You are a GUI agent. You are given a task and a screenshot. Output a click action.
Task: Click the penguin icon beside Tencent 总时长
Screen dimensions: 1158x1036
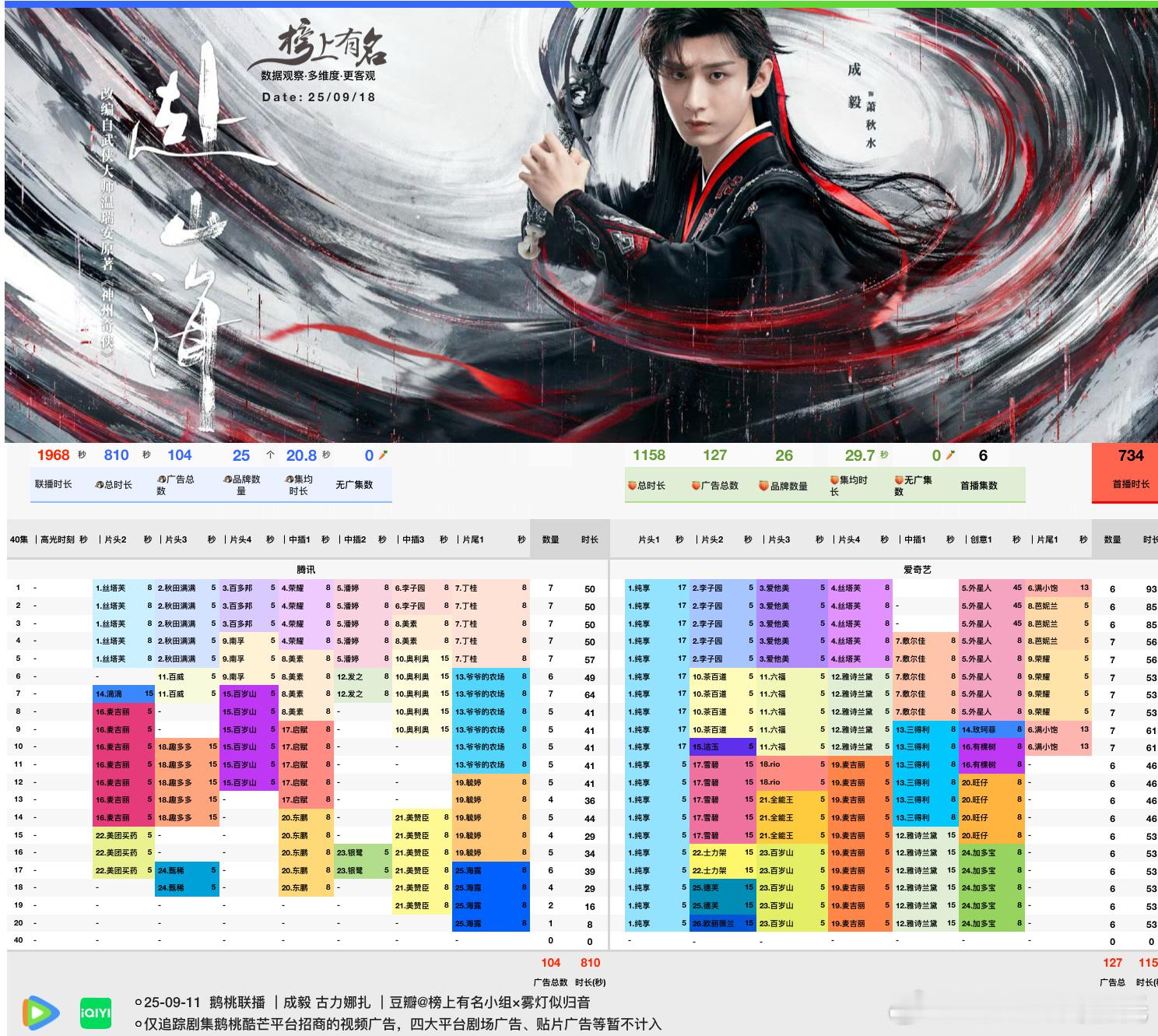tap(99, 485)
